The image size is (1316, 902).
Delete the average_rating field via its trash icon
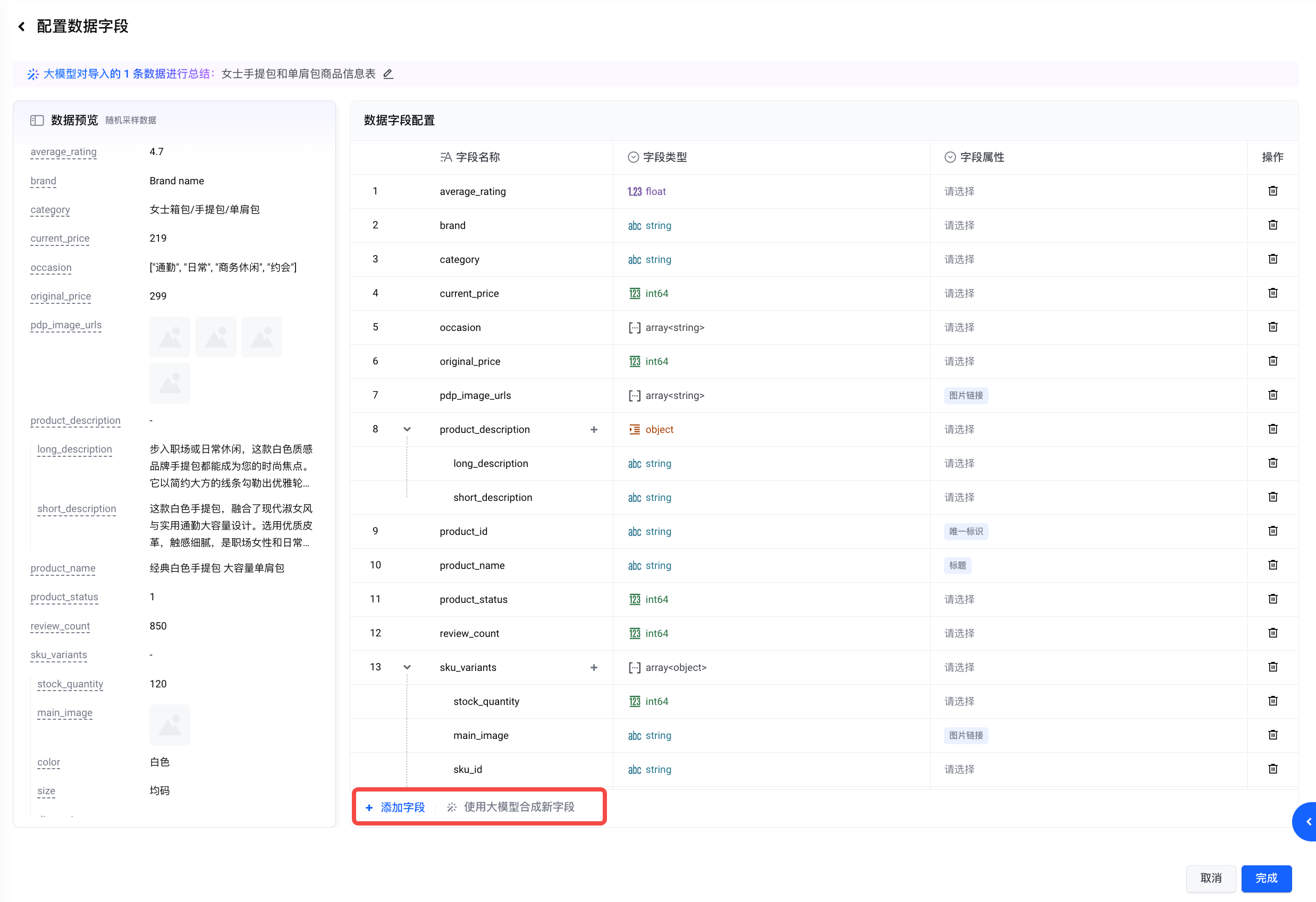(x=1272, y=191)
